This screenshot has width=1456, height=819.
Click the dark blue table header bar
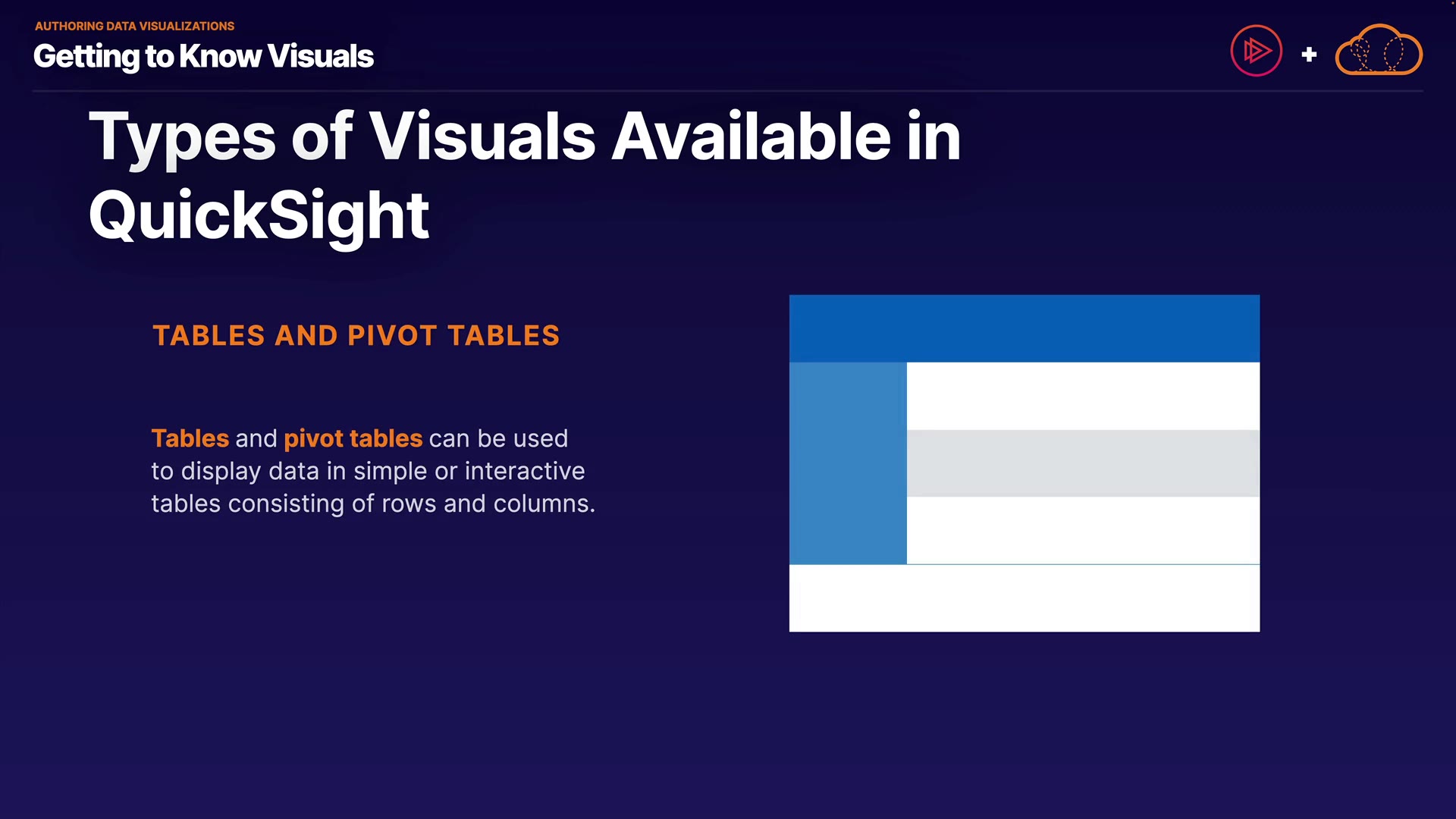(1024, 328)
